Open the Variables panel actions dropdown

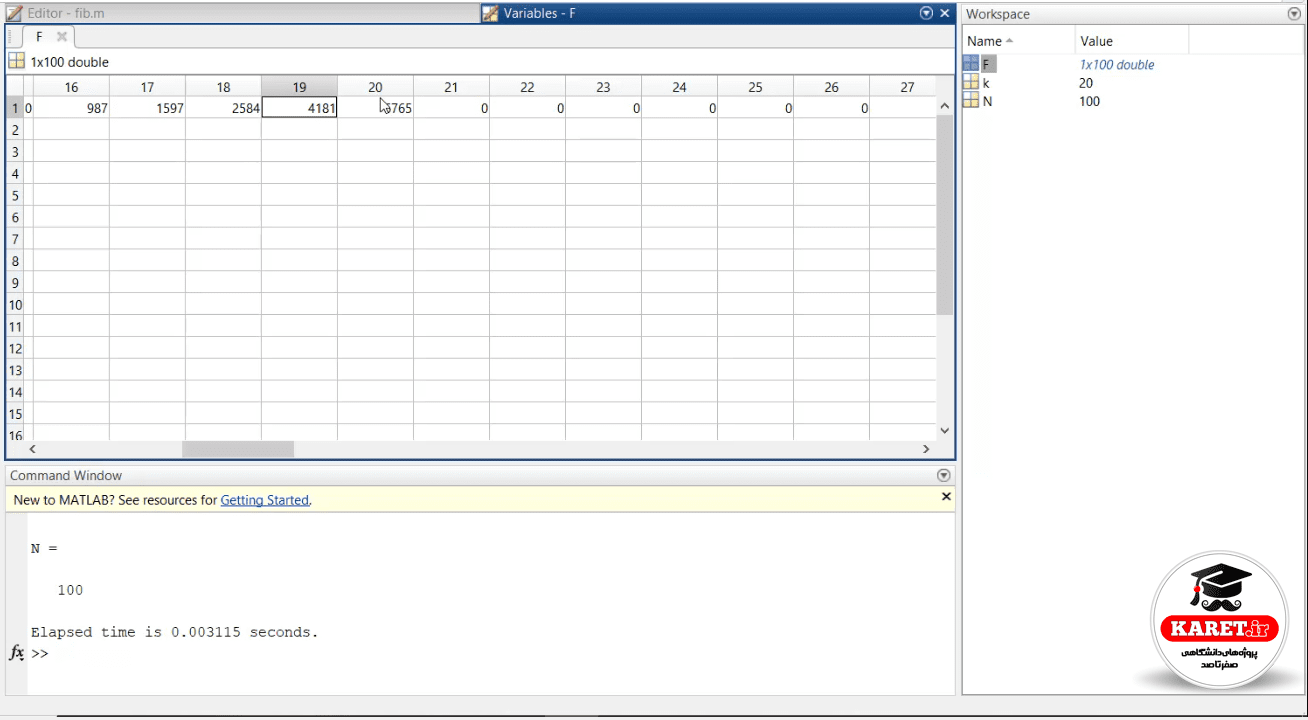click(926, 13)
